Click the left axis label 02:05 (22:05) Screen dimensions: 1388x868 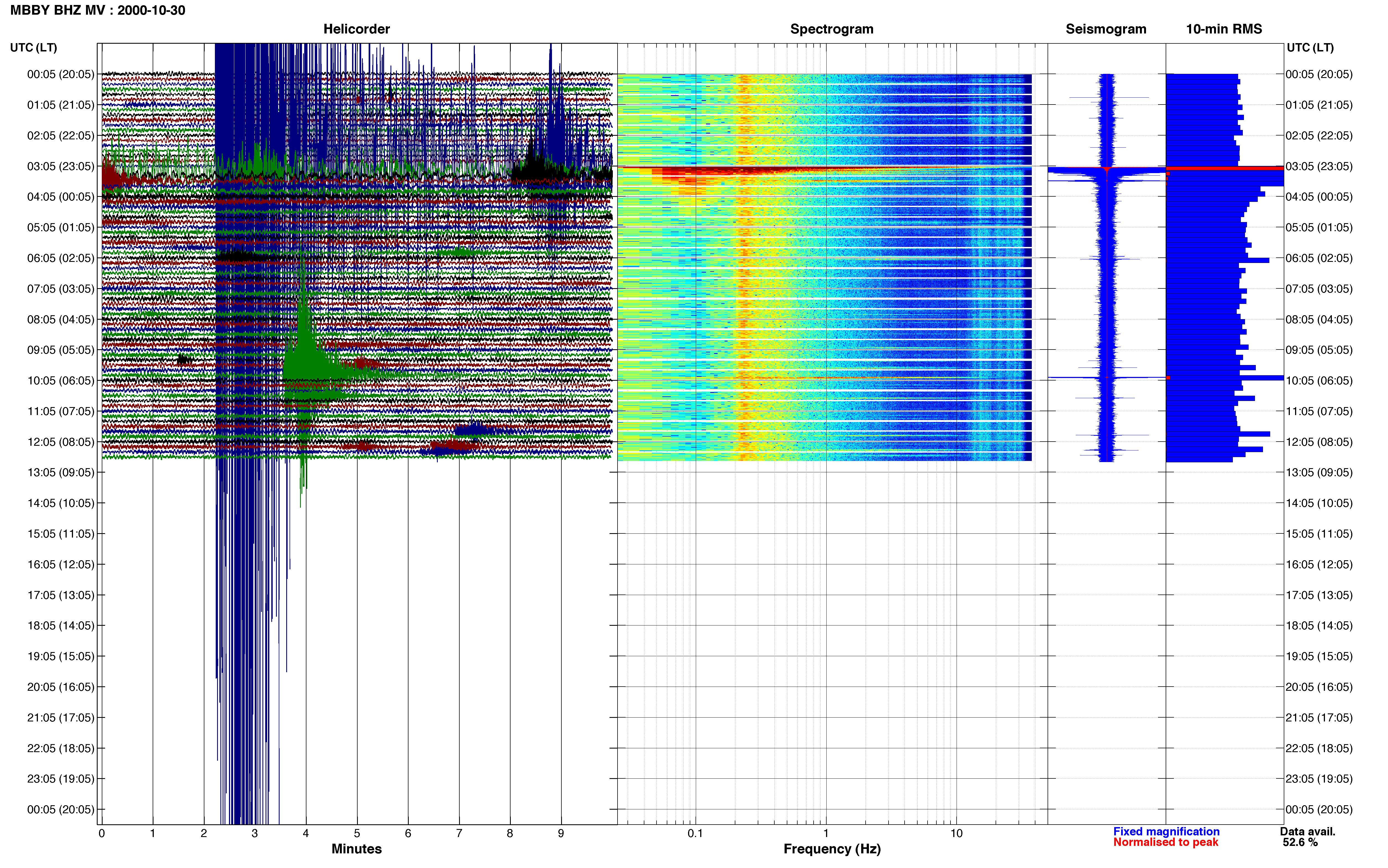tap(61, 135)
